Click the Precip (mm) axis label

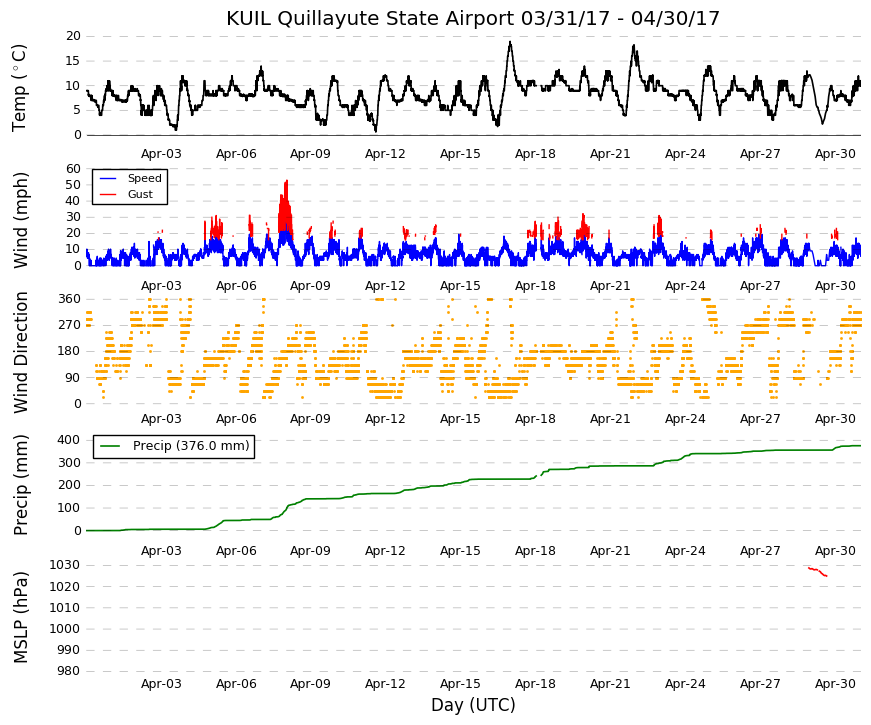(20, 485)
